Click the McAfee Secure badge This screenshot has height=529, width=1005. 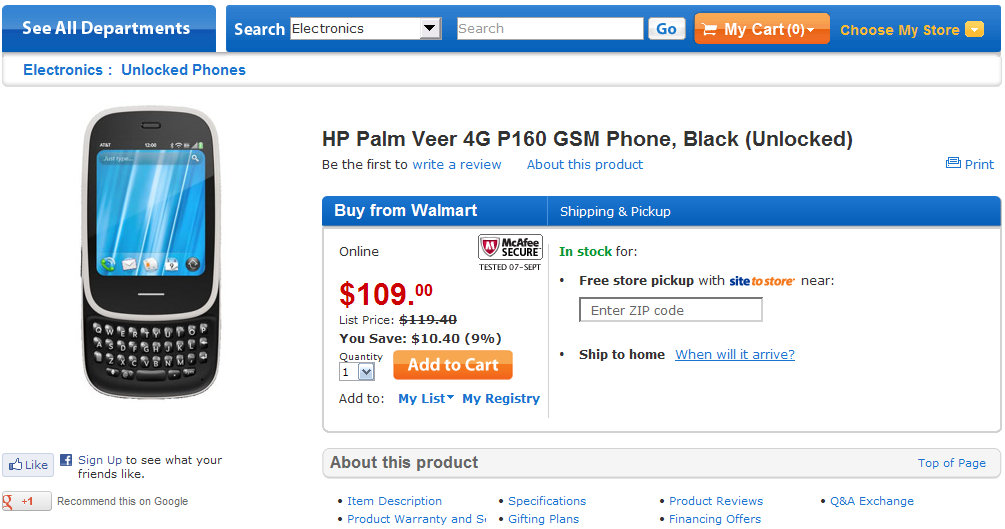[510, 251]
